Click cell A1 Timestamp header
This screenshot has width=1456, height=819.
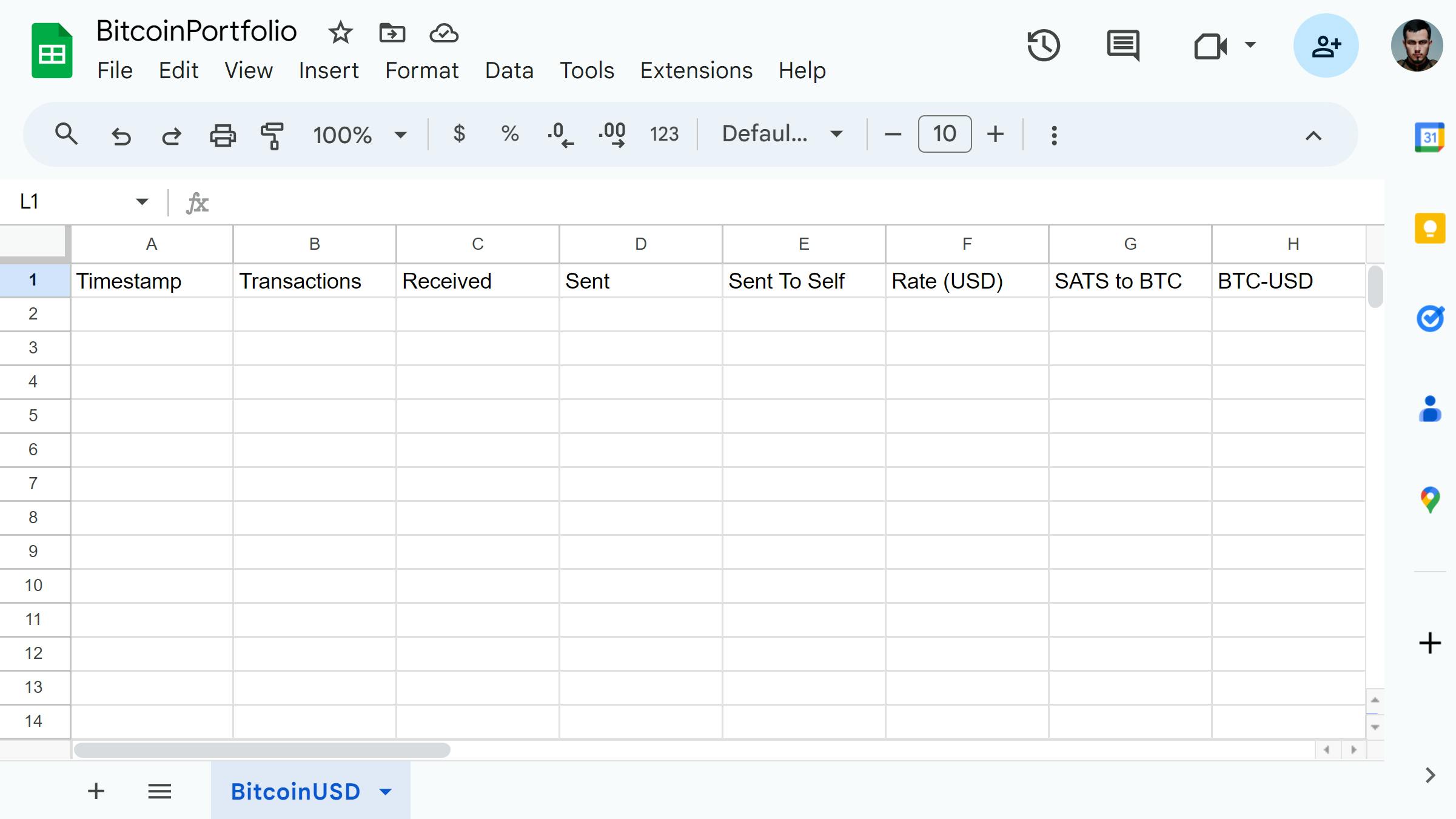[152, 281]
